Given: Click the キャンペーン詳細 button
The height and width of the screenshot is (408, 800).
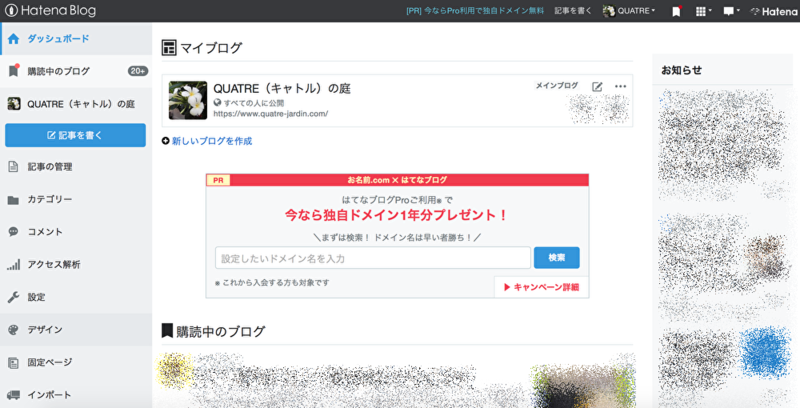Looking at the screenshot, I should tap(541, 287).
